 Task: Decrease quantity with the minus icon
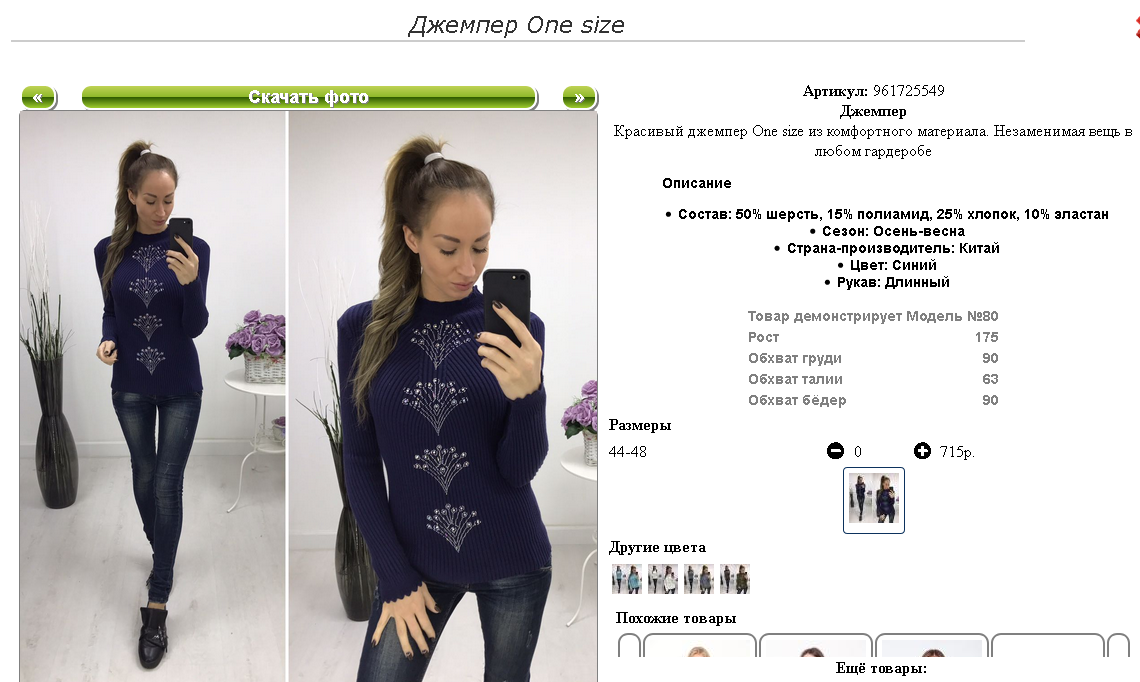[x=835, y=451]
